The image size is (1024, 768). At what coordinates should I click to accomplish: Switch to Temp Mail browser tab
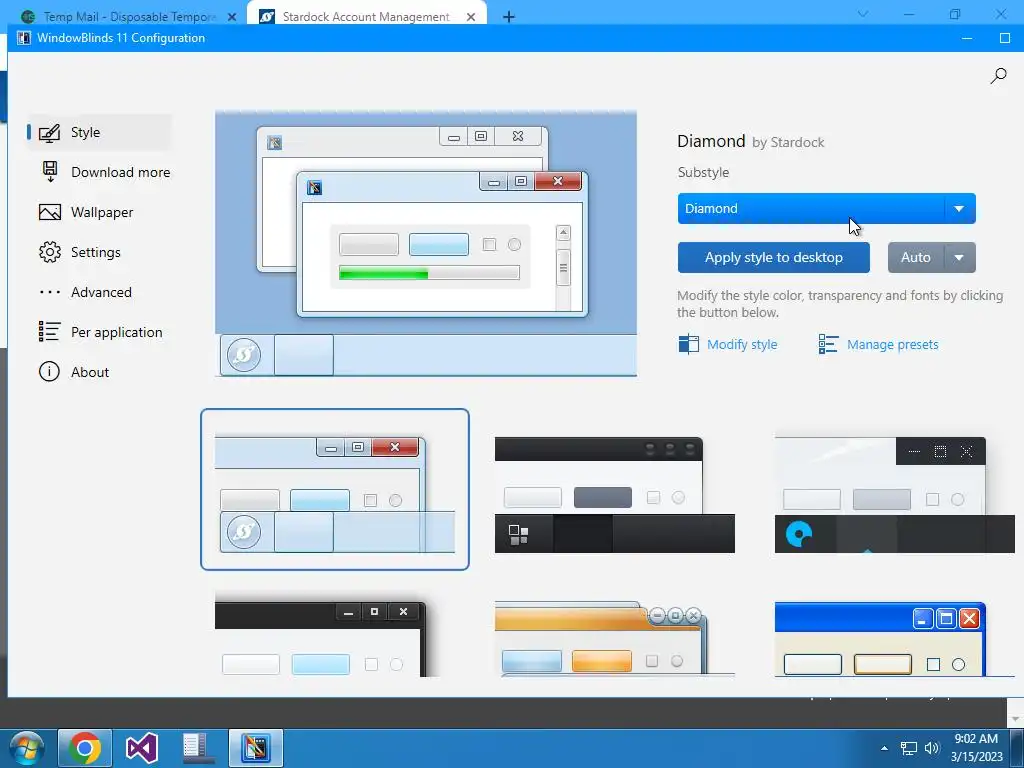point(128,16)
